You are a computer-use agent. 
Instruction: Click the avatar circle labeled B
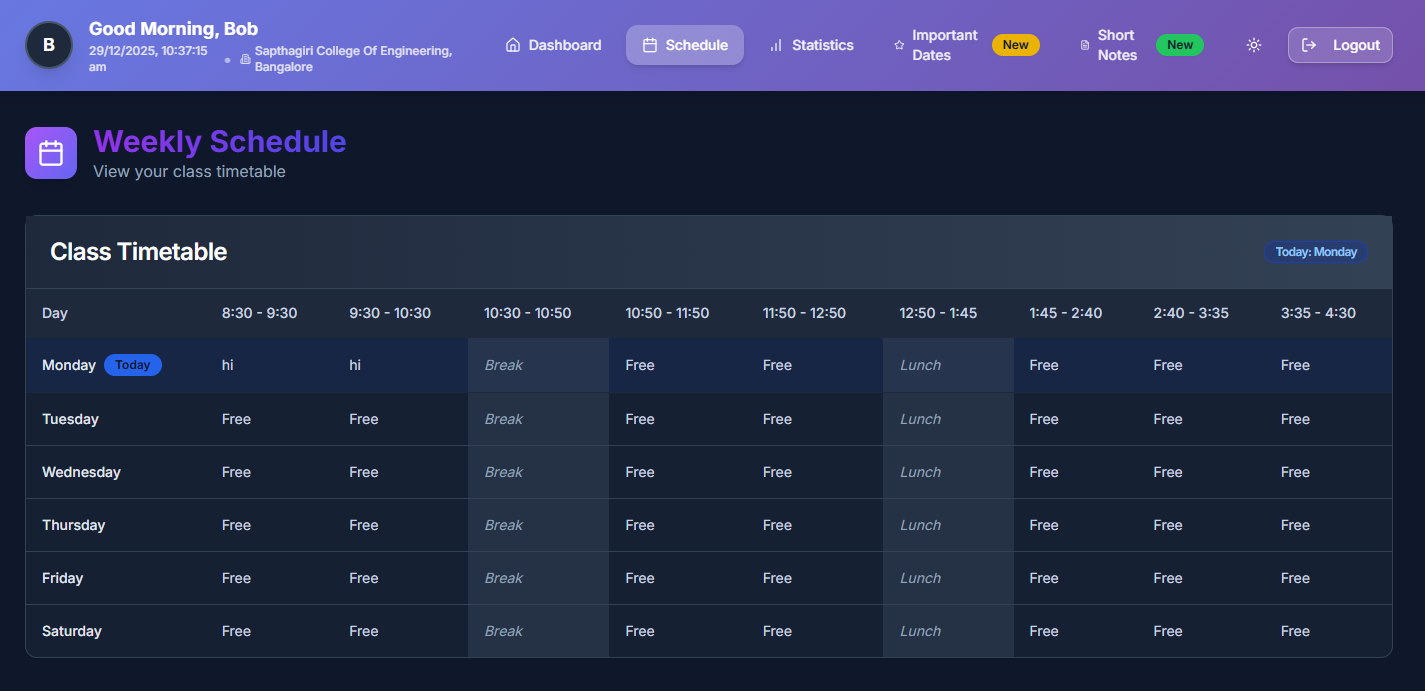click(x=48, y=44)
